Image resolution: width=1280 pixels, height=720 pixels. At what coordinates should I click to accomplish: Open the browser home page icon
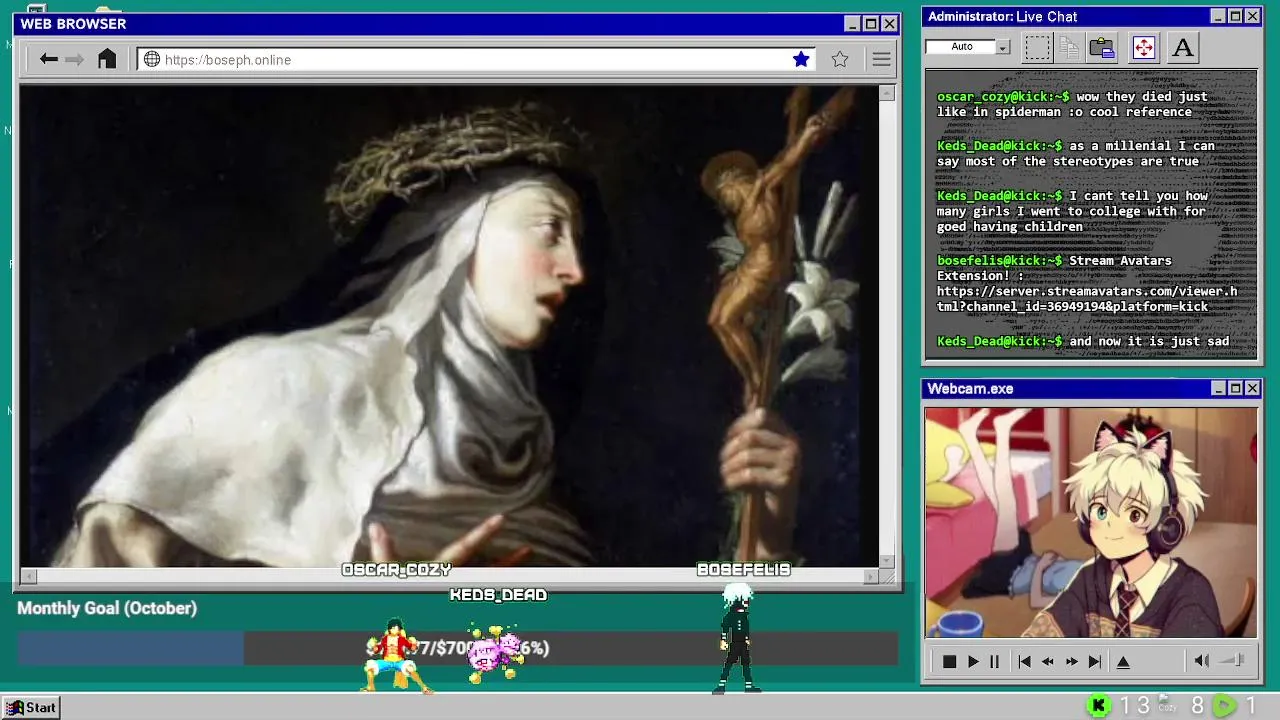[107, 59]
